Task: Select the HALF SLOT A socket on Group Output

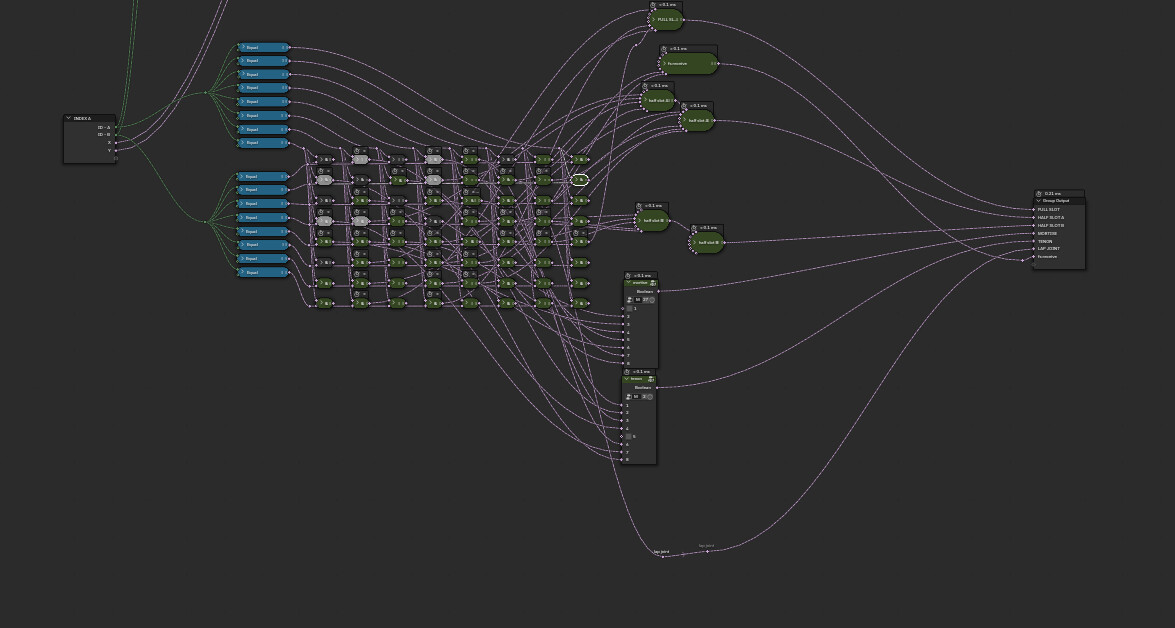Action: pos(1034,217)
